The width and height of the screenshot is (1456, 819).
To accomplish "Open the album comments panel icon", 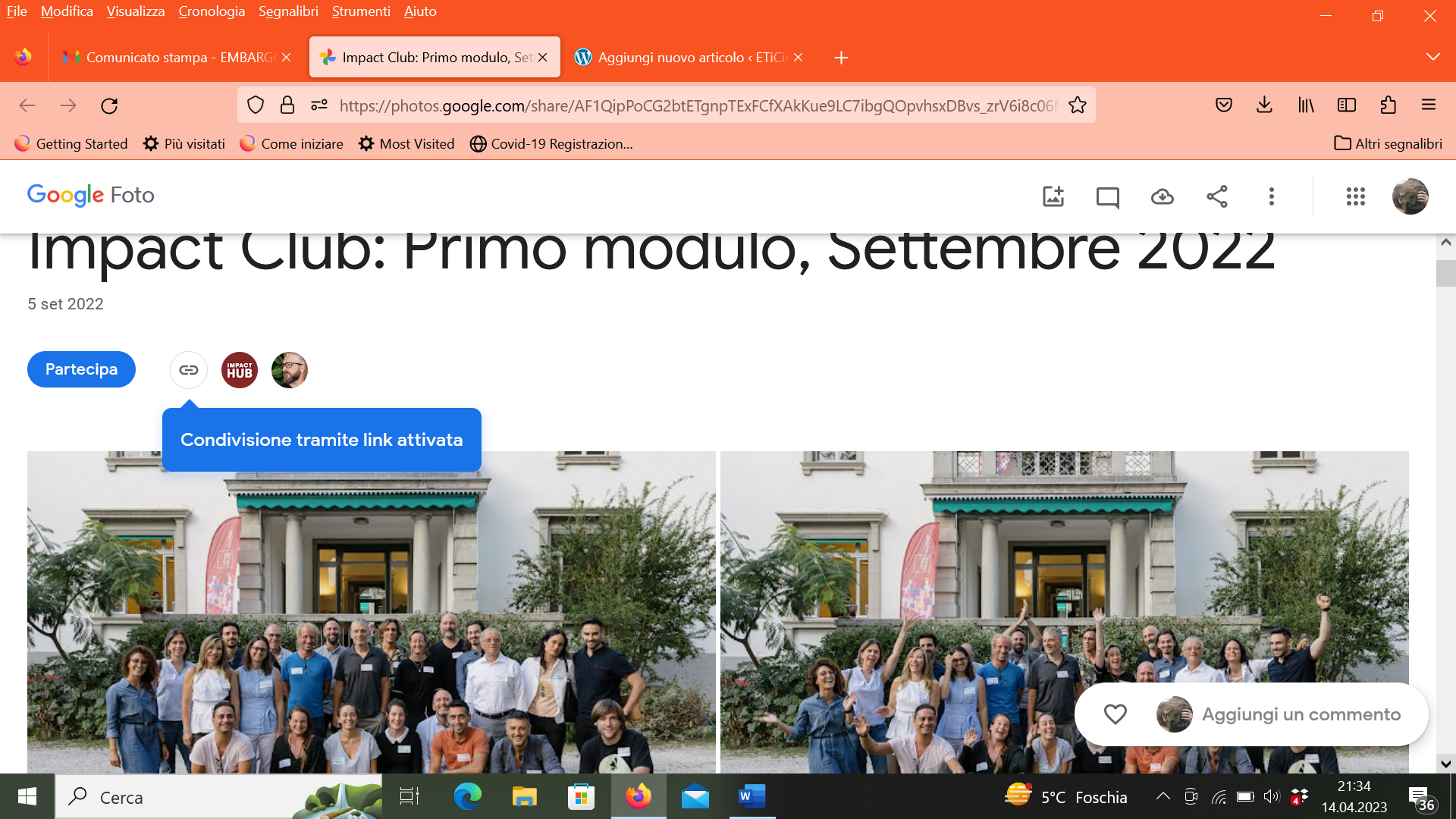I will click(x=1108, y=197).
